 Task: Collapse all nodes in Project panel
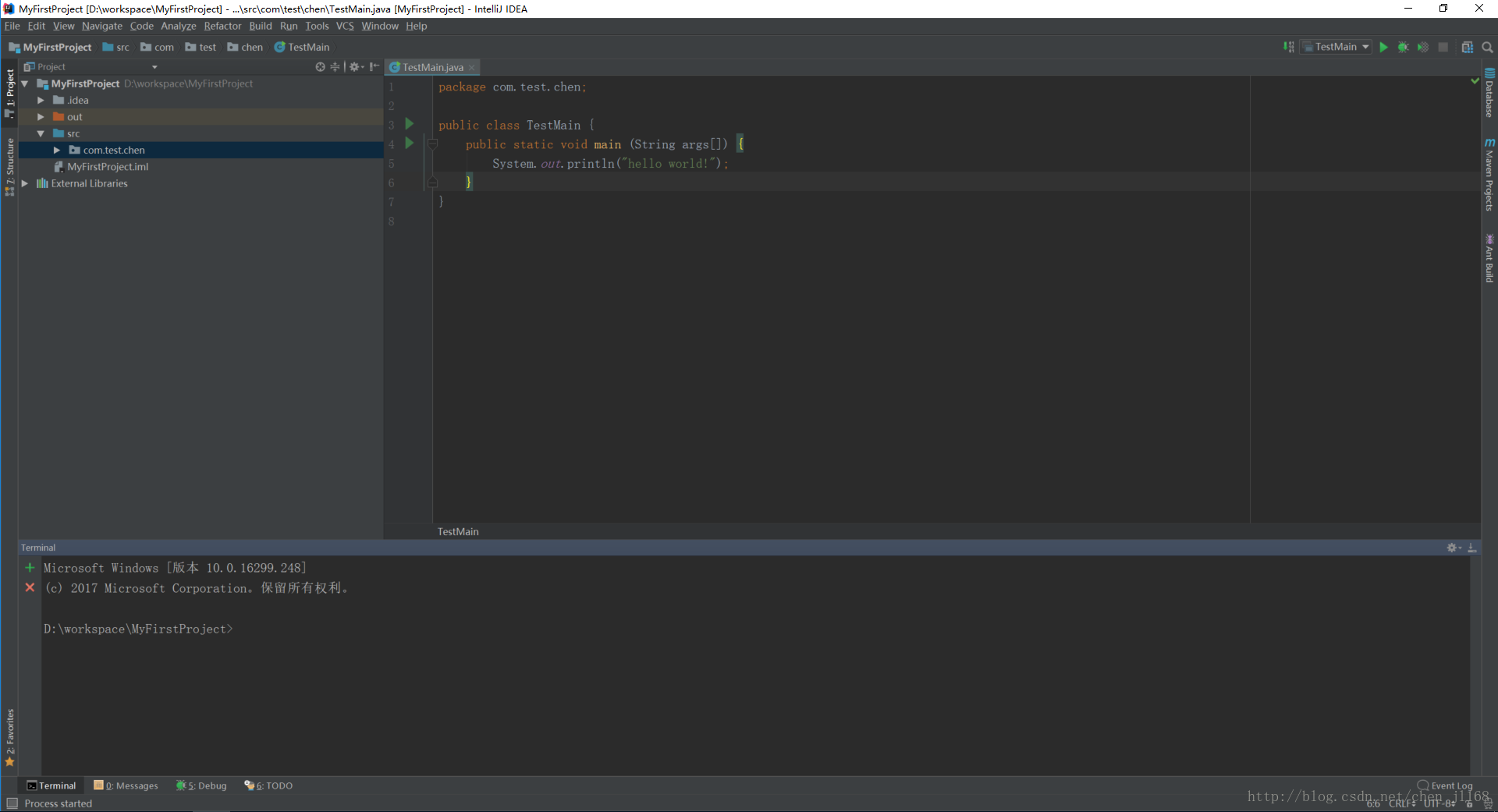pyautogui.click(x=335, y=67)
